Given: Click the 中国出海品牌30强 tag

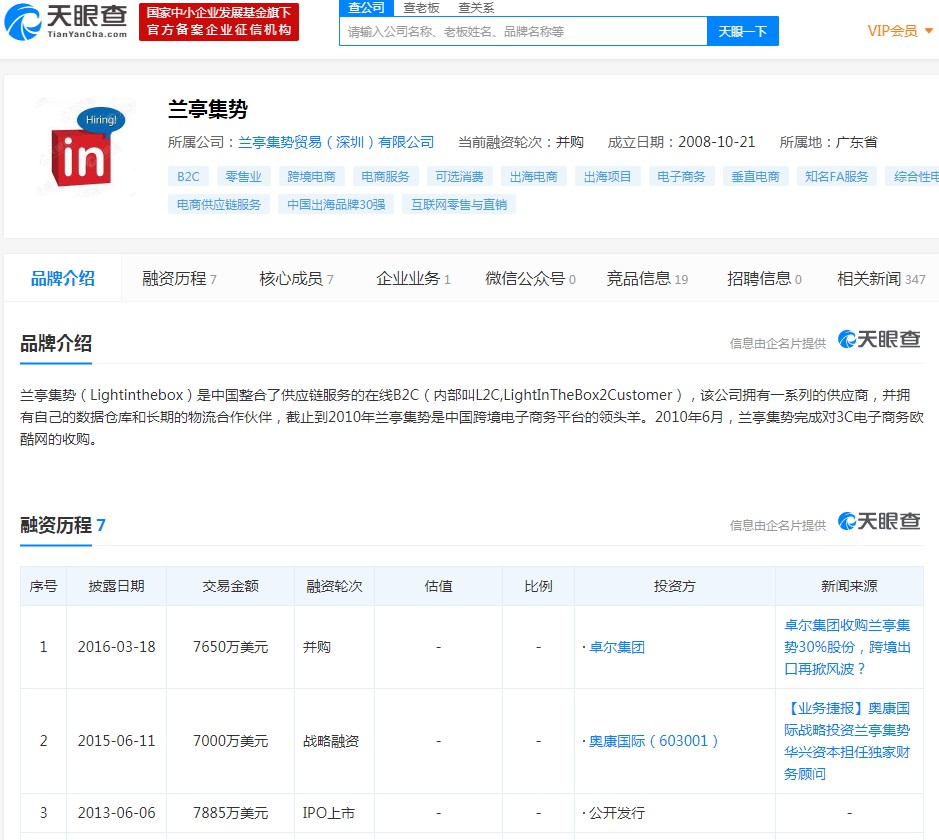Looking at the screenshot, I should 336,205.
